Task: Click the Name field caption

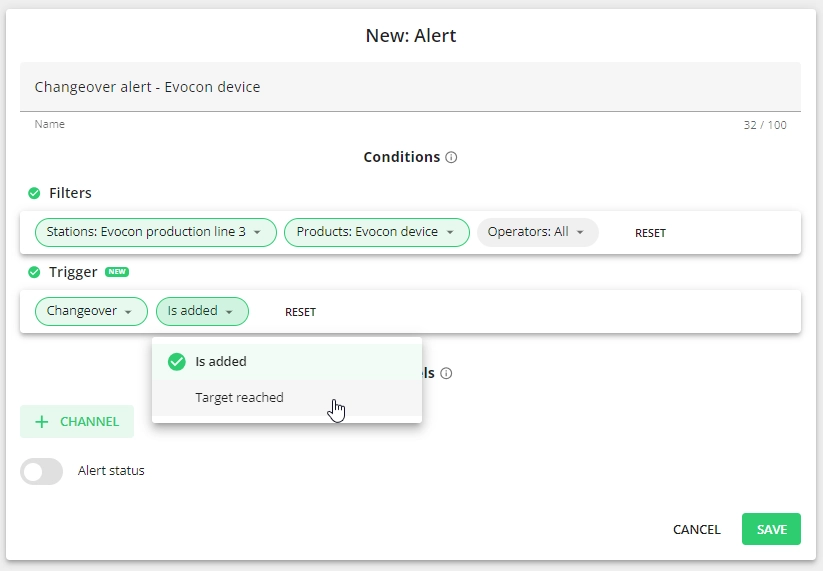Action: click(x=50, y=124)
